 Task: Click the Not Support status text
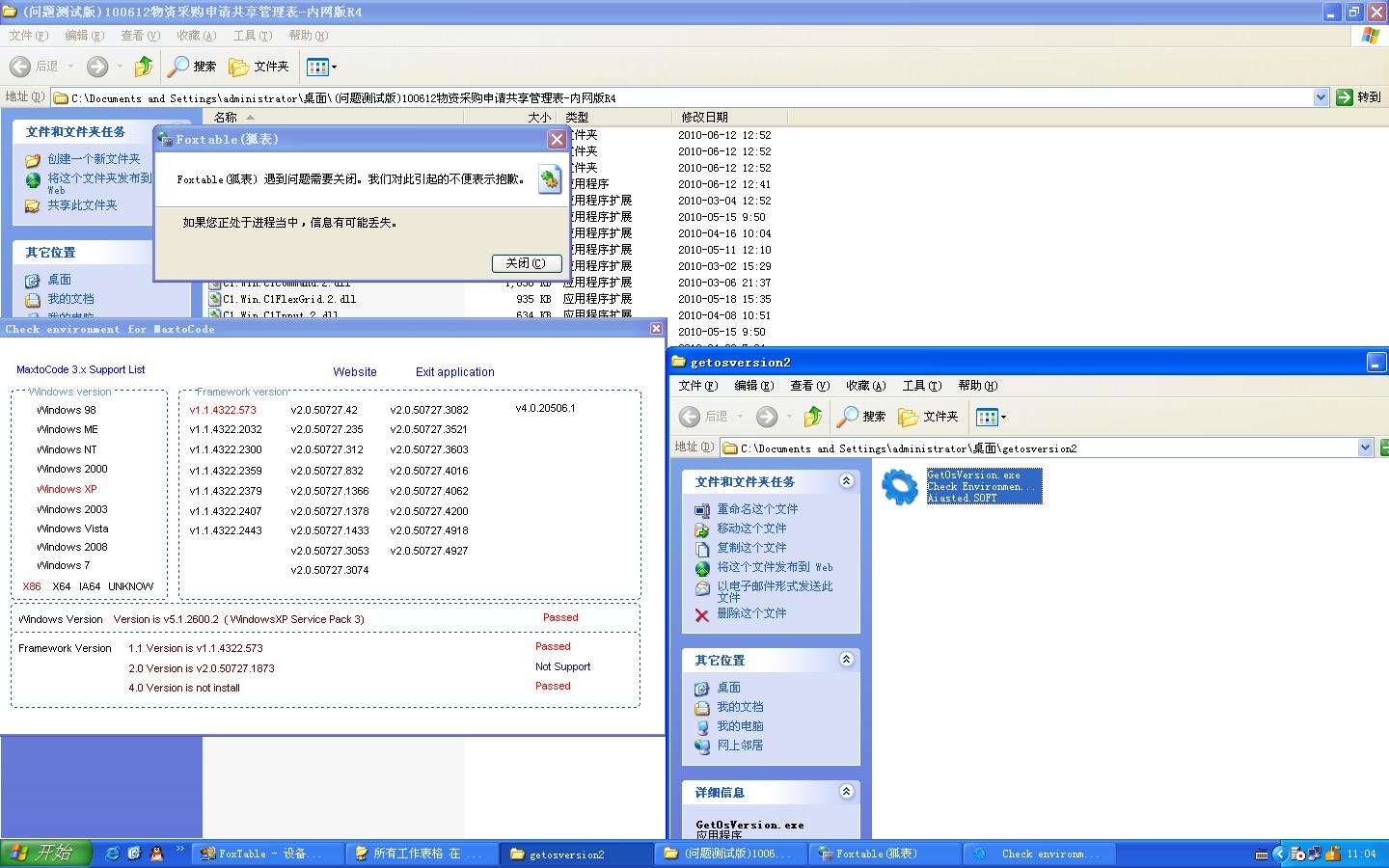[563, 666]
